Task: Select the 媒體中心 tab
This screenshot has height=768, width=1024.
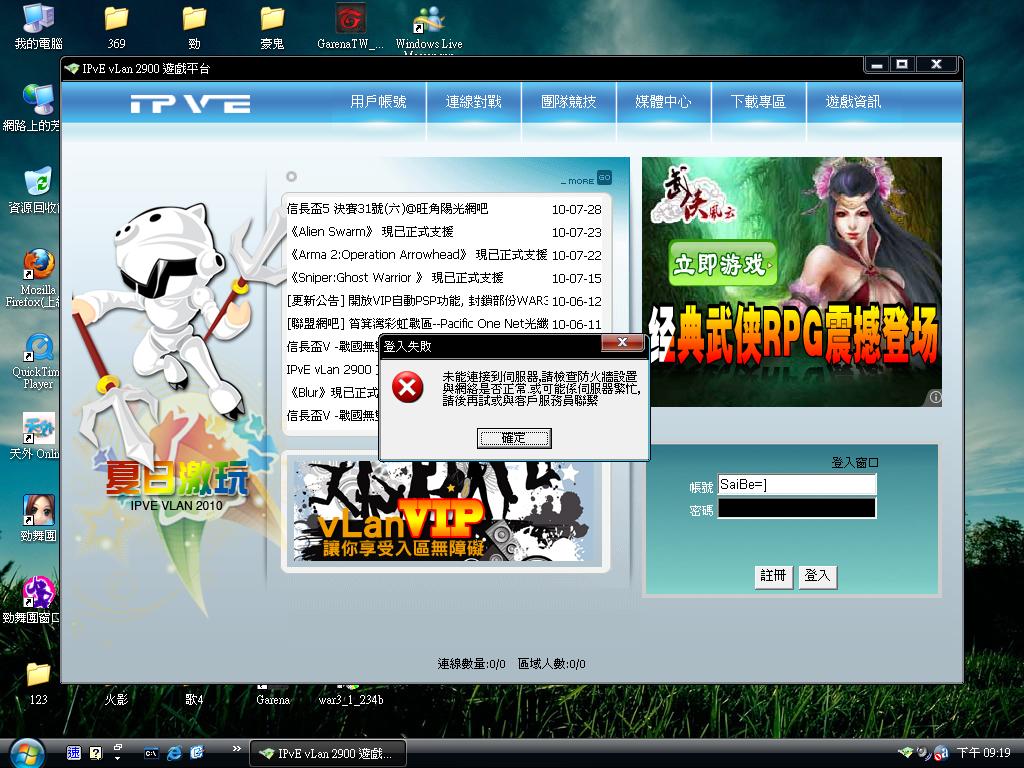Action: click(663, 102)
